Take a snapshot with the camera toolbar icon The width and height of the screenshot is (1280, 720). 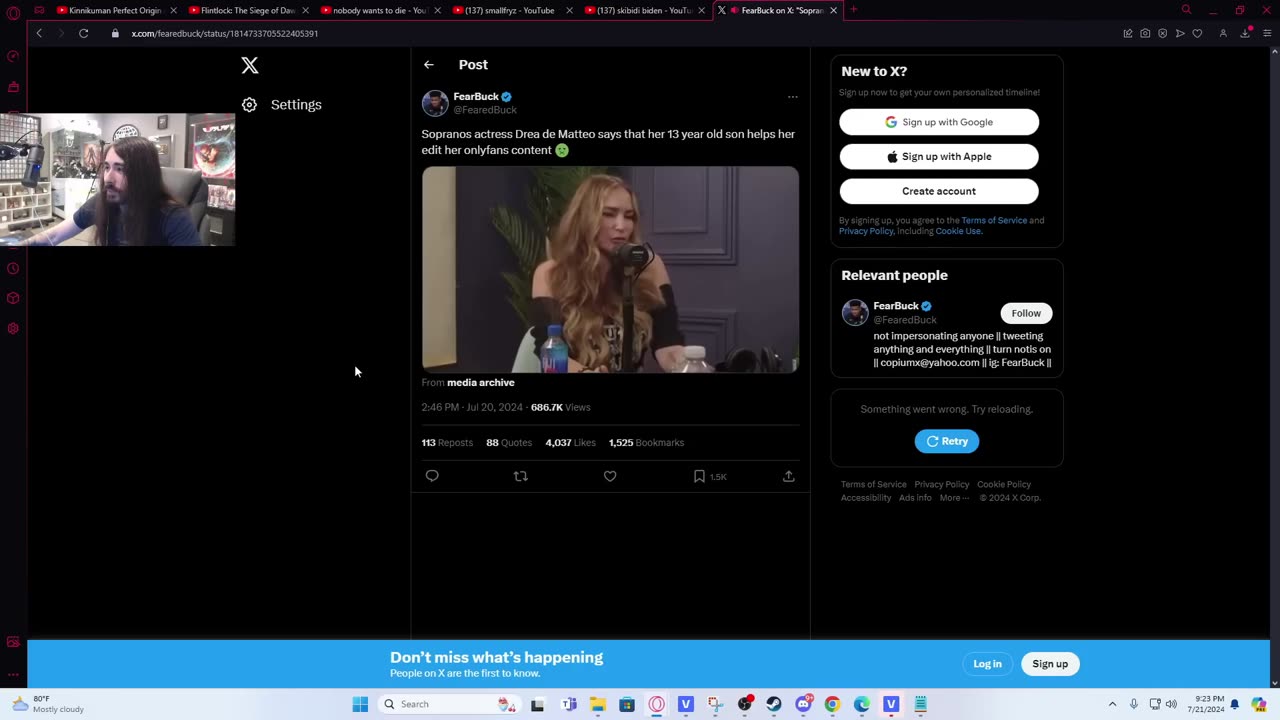1145,33
